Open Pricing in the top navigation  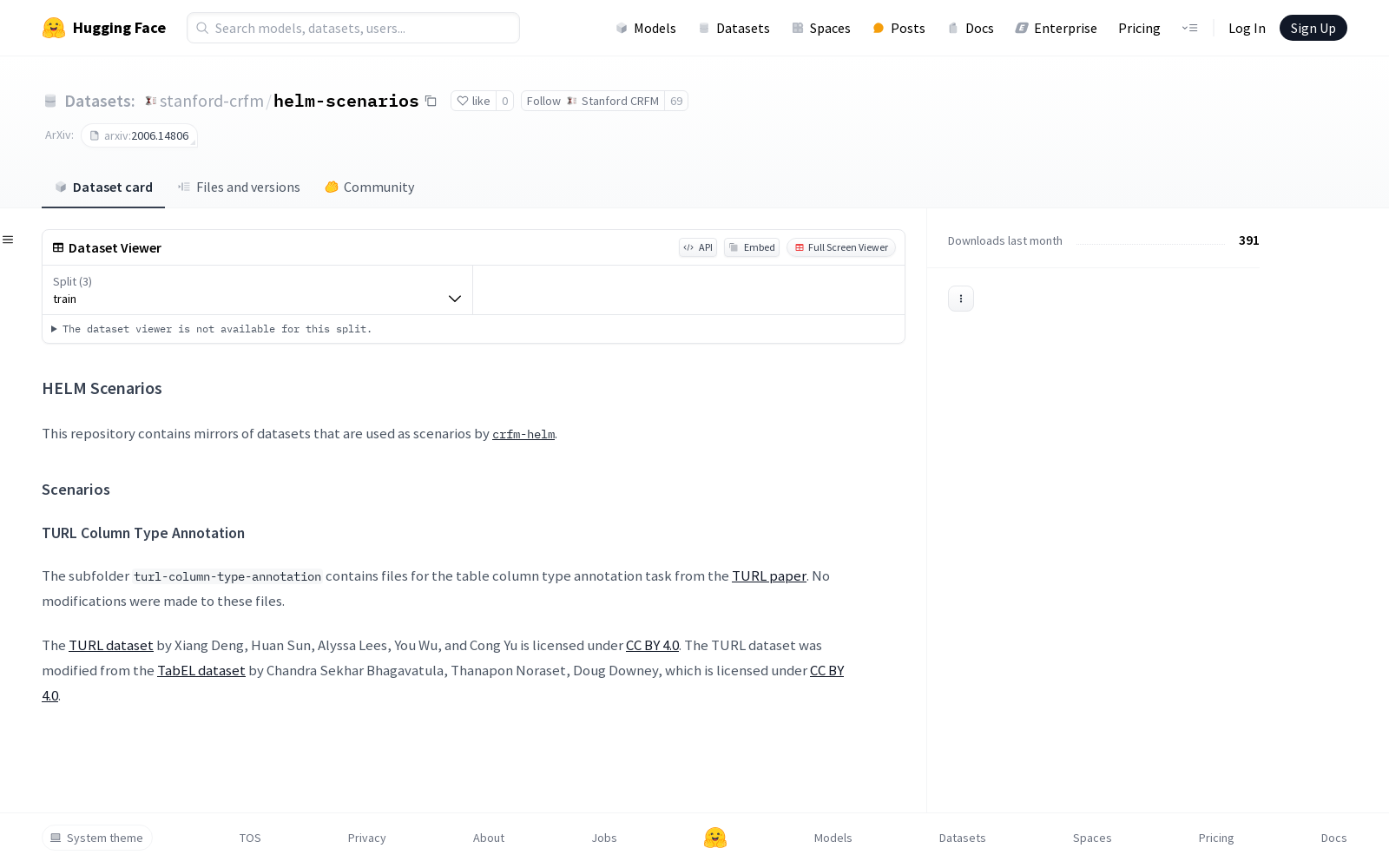click(x=1139, y=28)
